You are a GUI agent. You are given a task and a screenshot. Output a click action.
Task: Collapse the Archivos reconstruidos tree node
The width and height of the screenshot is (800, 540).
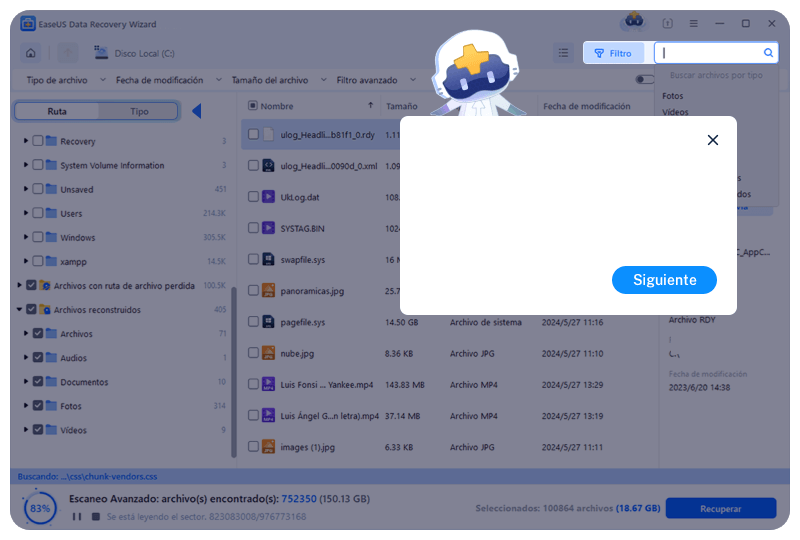pyautogui.click(x=19, y=310)
